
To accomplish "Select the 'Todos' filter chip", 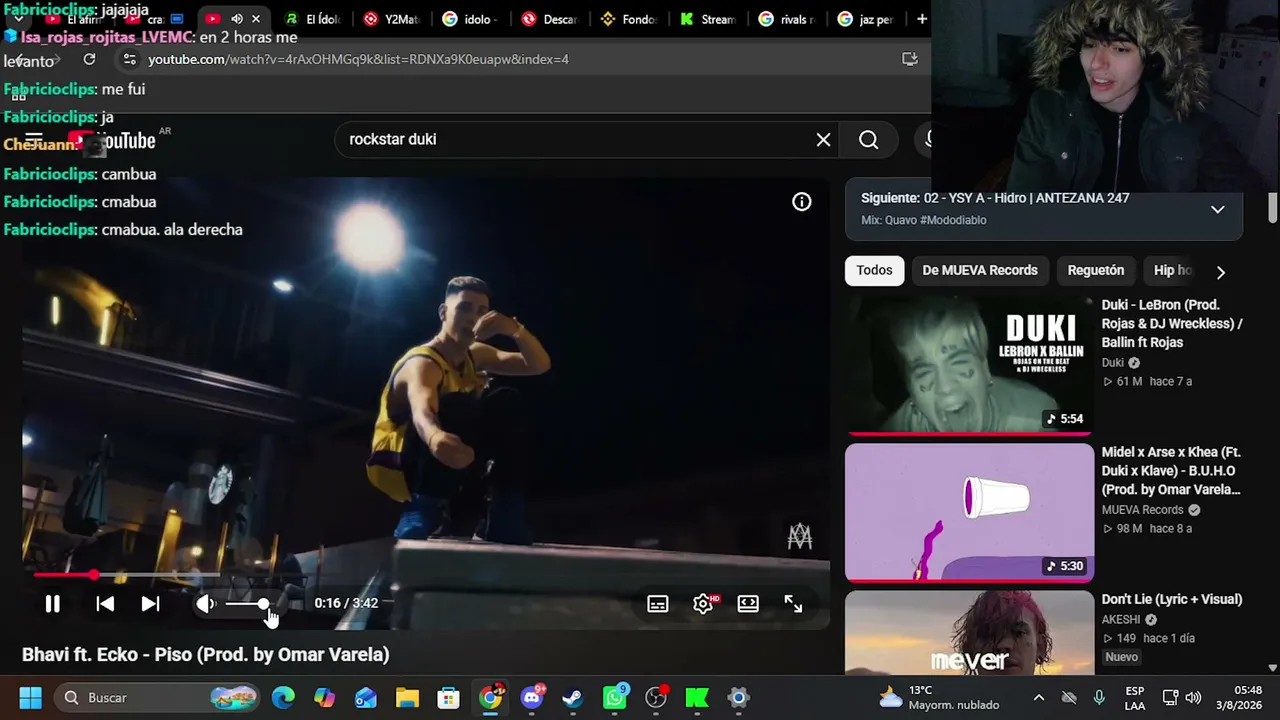I will tap(874, 271).
